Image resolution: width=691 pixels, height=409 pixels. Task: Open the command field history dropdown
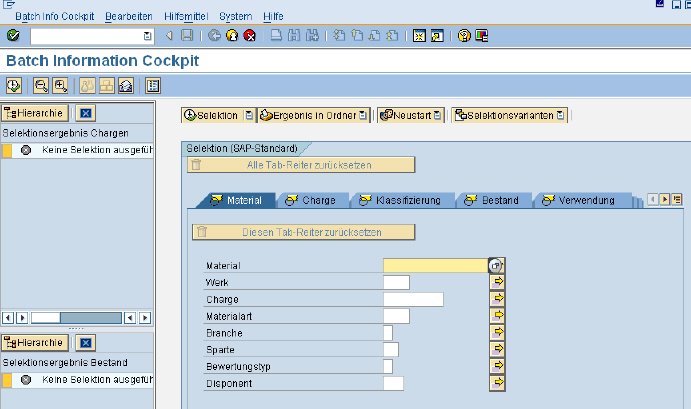click(x=148, y=36)
